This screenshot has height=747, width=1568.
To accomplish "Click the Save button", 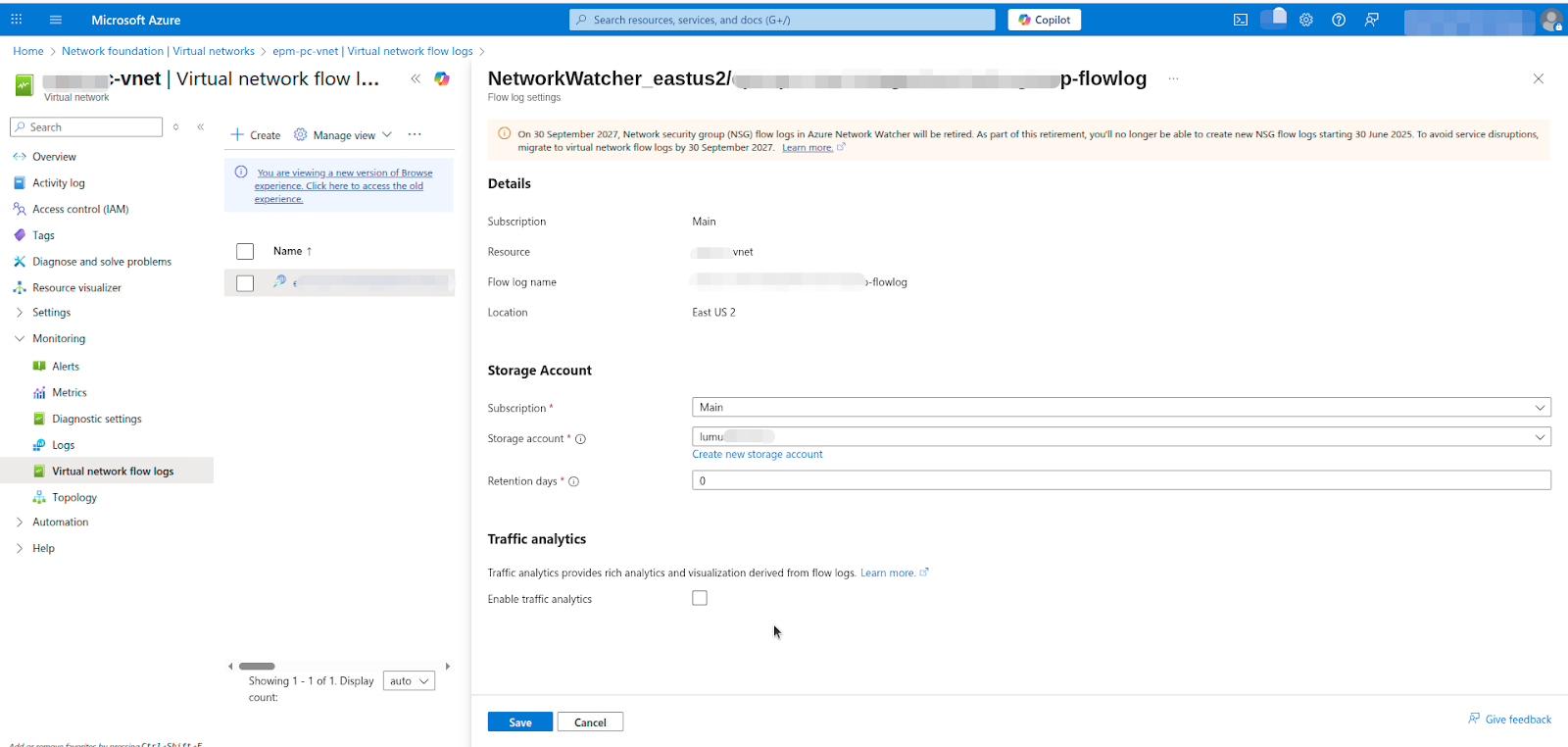I will click(519, 722).
